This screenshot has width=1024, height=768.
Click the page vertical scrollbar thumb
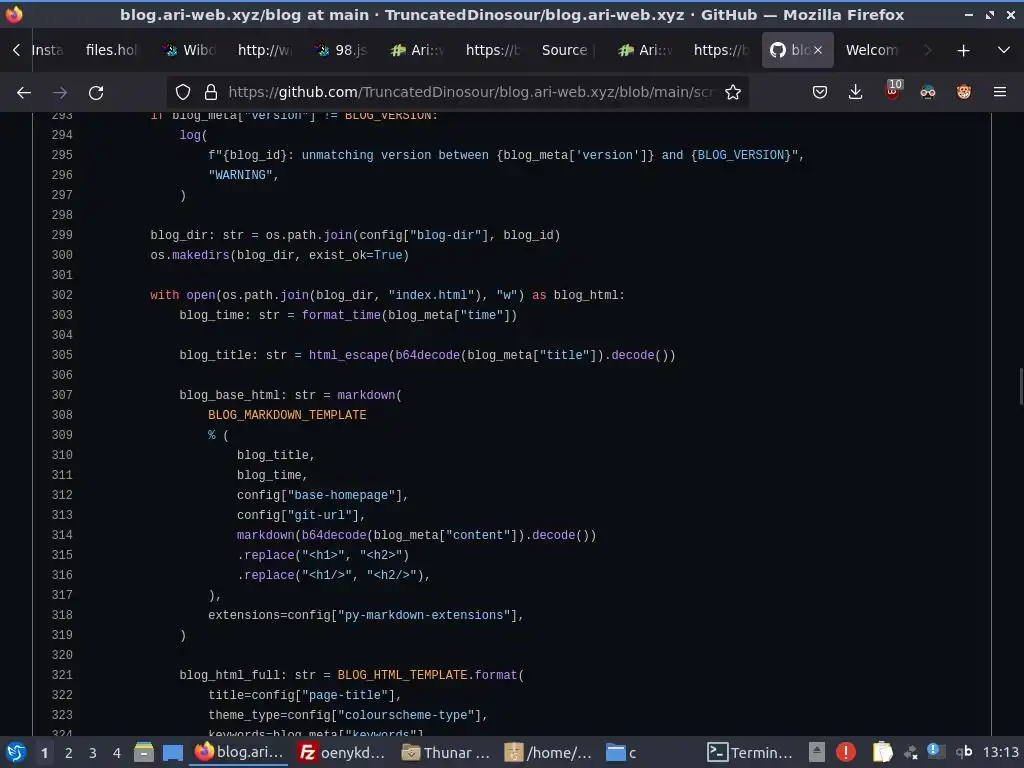coord(1021,387)
